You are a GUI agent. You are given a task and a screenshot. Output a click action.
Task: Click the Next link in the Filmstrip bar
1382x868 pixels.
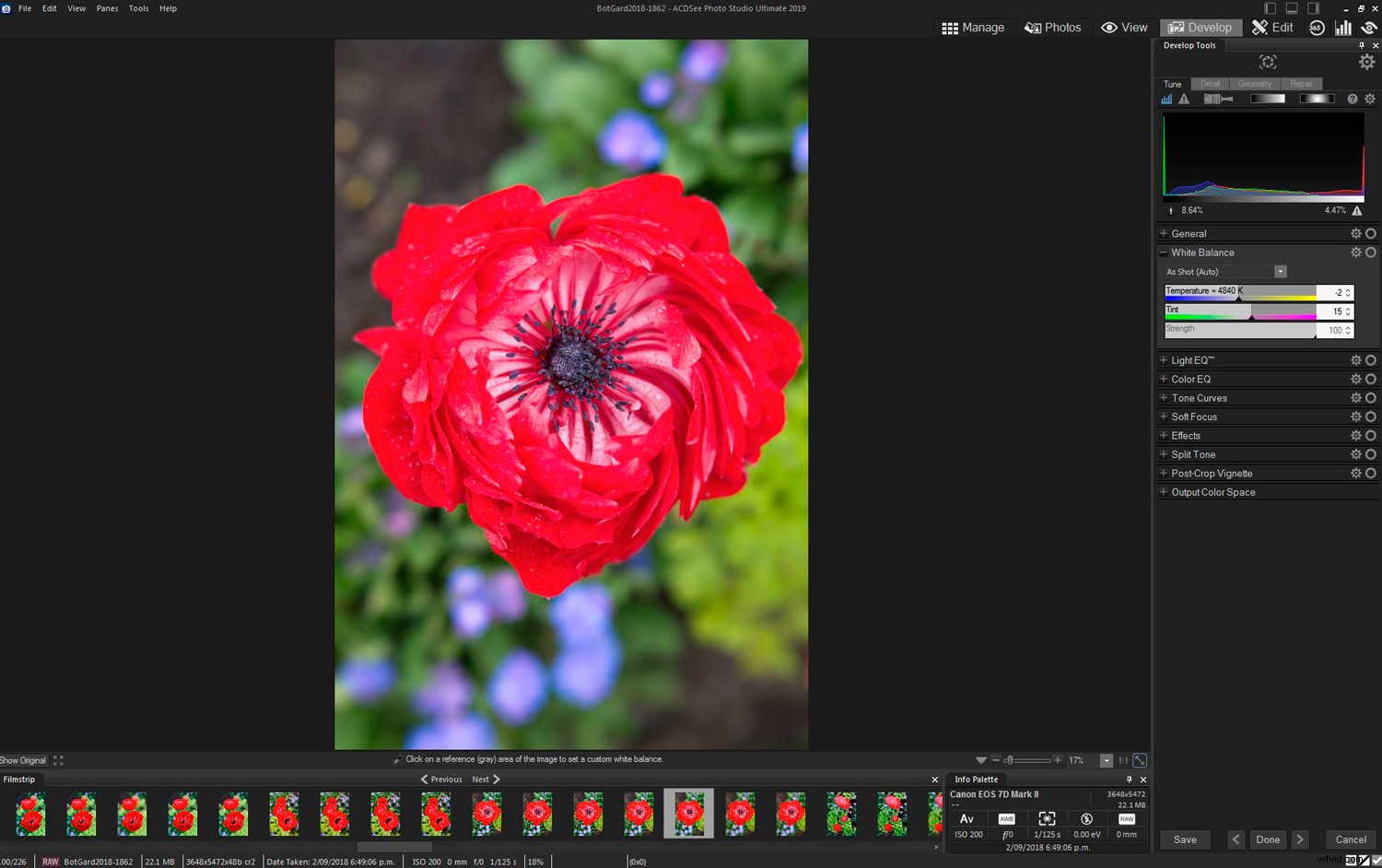click(481, 779)
